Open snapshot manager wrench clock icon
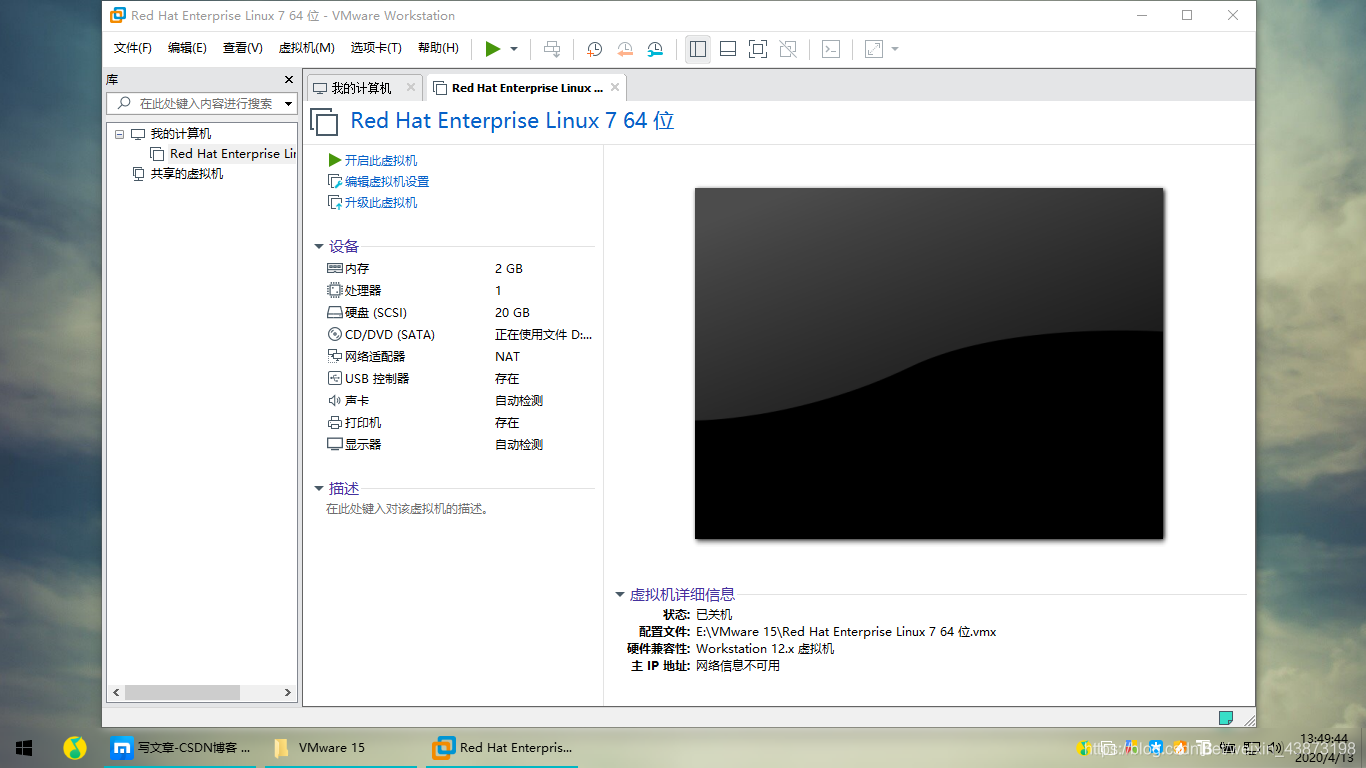The image size is (1366, 768). tap(655, 48)
